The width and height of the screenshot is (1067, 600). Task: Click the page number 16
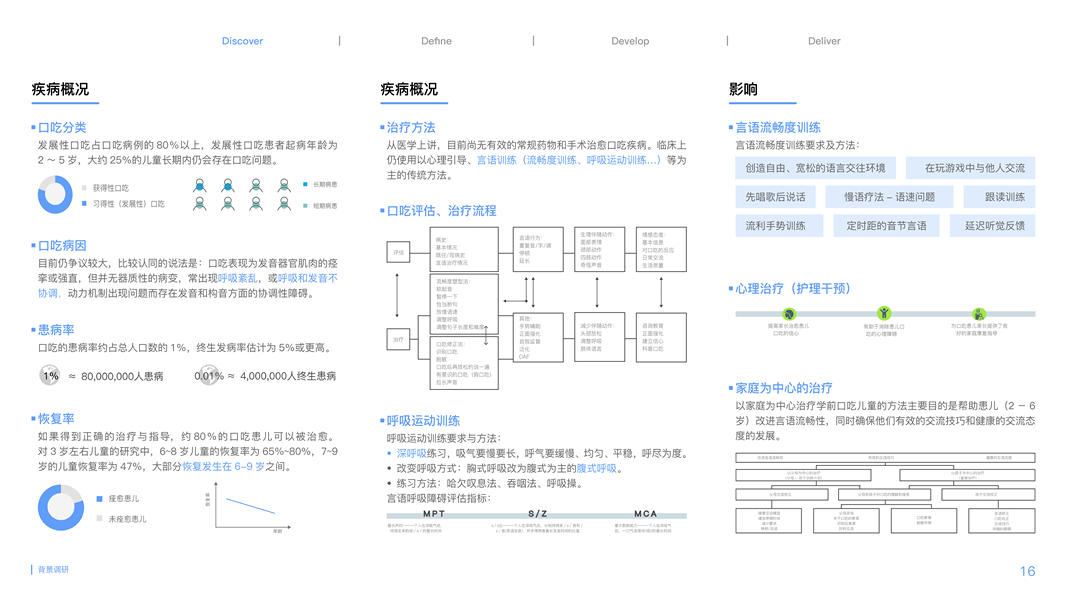[x=1028, y=571]
